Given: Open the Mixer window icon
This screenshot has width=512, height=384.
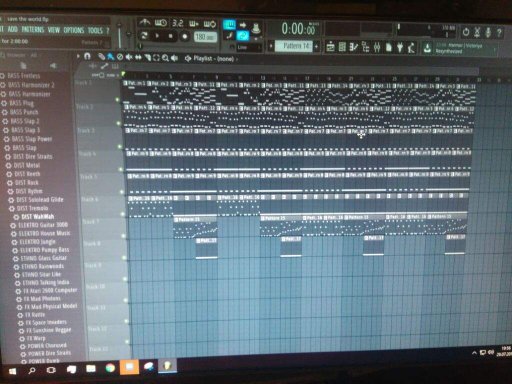Looking at the screenshot, I should 377,47.
